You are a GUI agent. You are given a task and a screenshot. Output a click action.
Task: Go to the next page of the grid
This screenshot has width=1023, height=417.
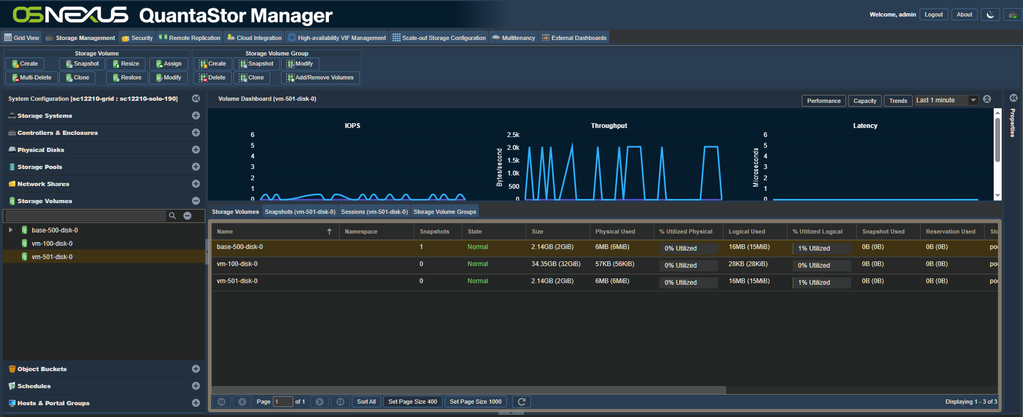click(x=319, y=402)
